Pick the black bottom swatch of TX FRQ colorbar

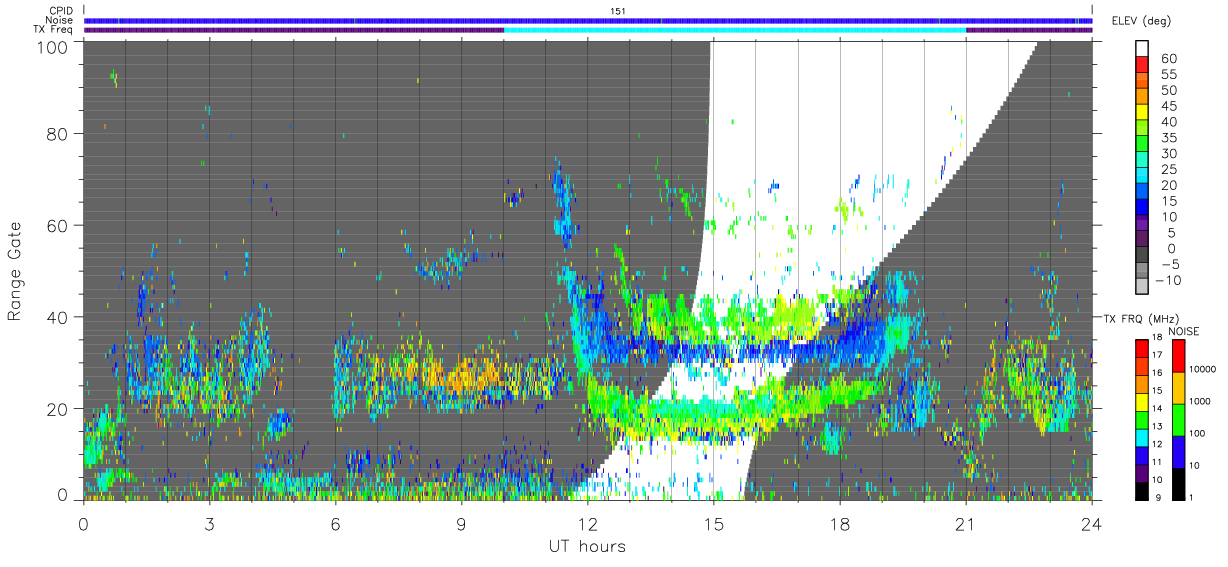[x=1141, y=491]
